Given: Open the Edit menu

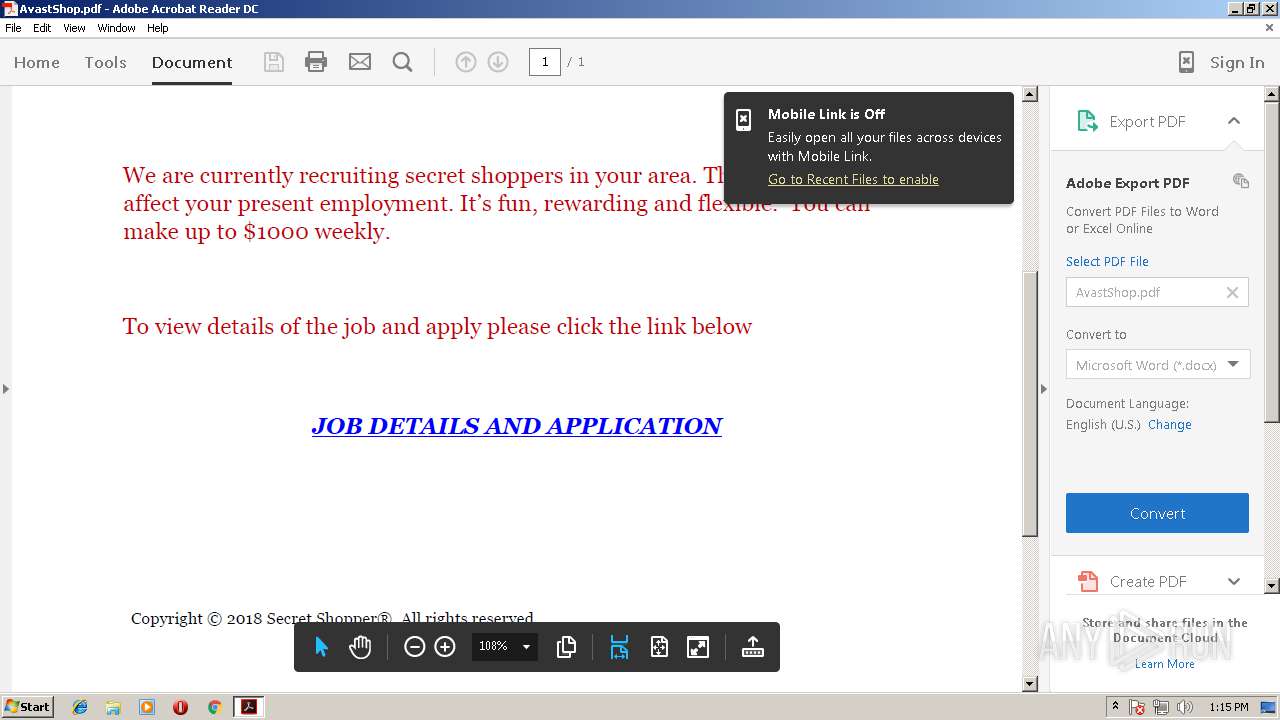Looking at the screenshot, I should pyautogui.click(x=42, y=28).
